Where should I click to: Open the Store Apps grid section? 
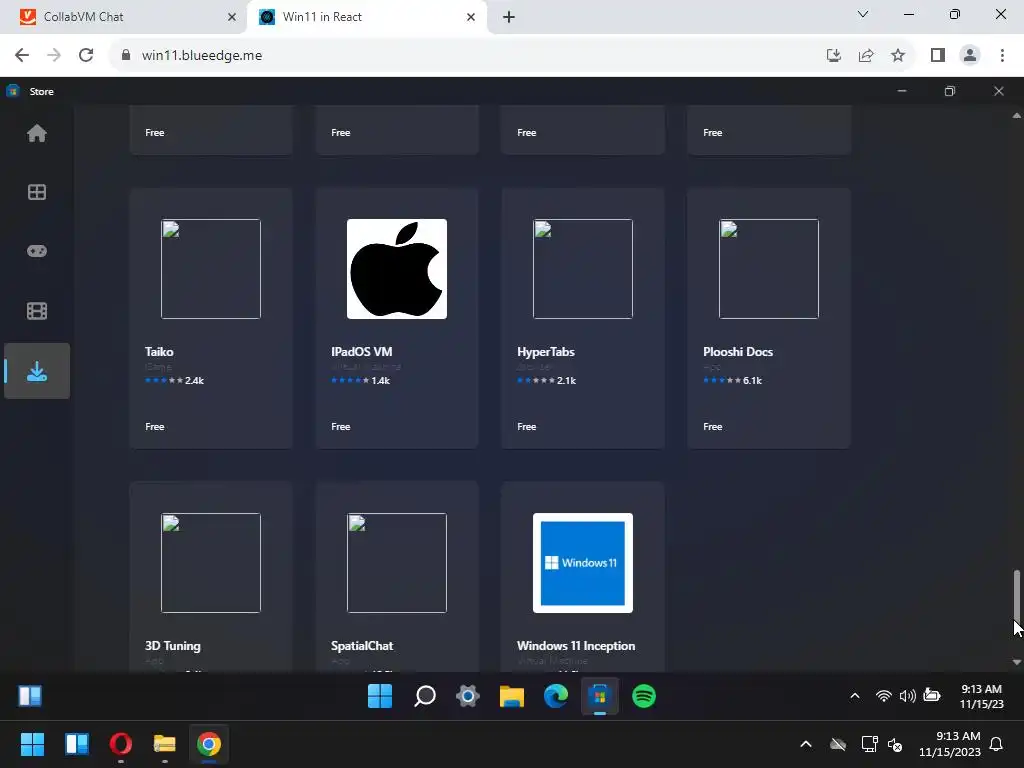coord(37,192)
